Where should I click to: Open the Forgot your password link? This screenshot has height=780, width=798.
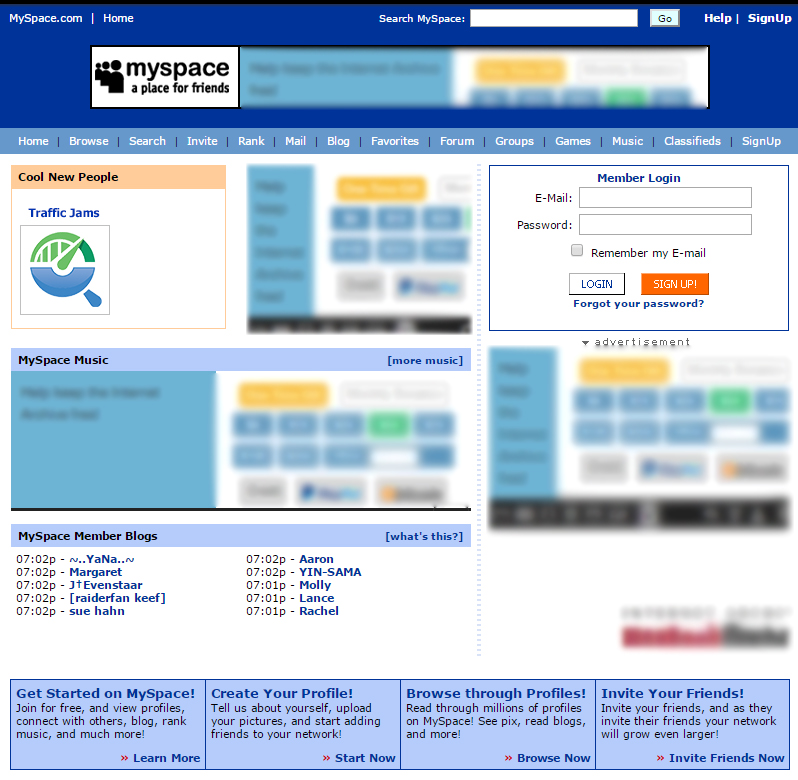click(638, 304)
